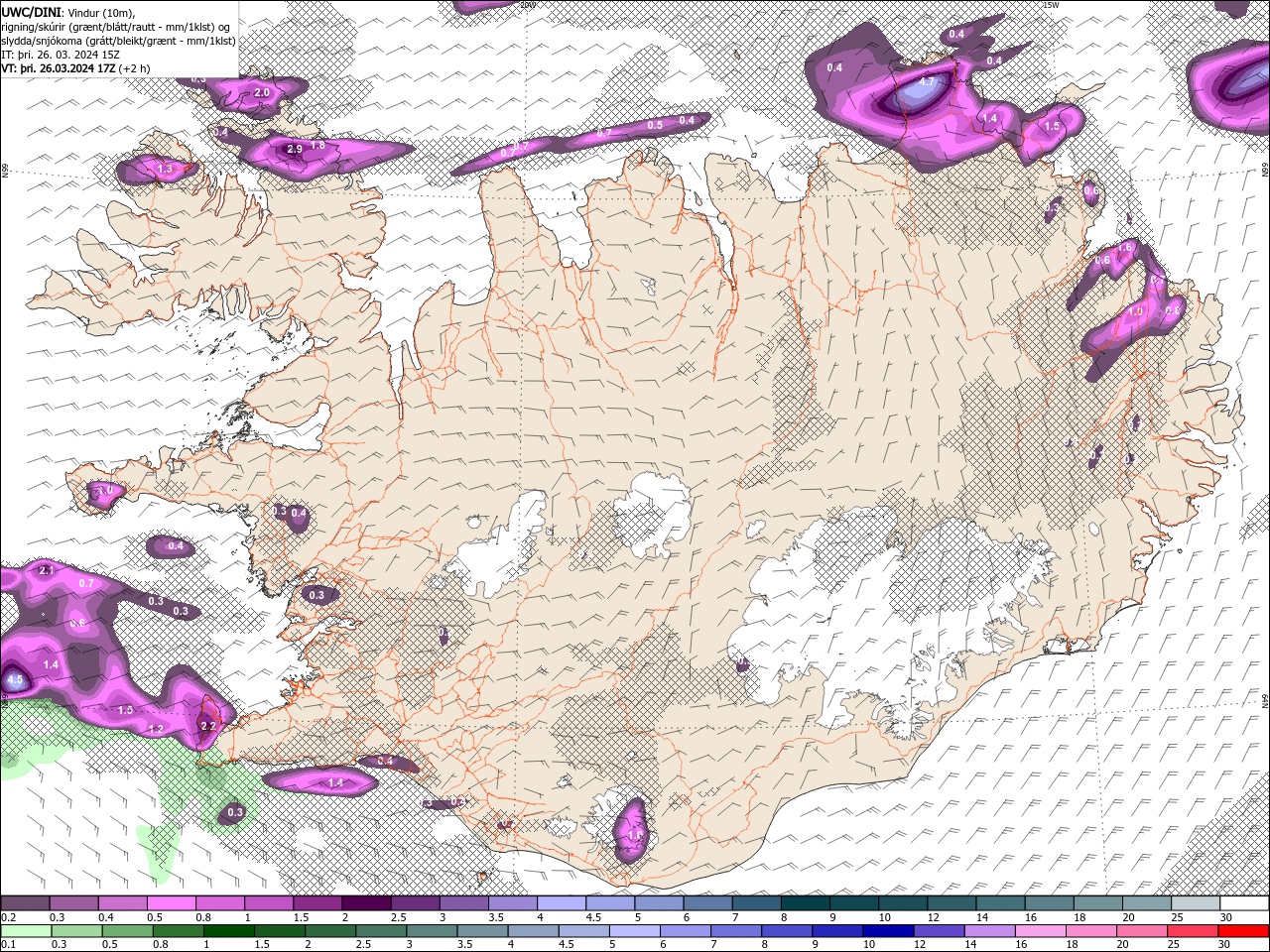
Task: Click the light lavender 4–4.5 swatch, upper legend
Action: (562, 903)
